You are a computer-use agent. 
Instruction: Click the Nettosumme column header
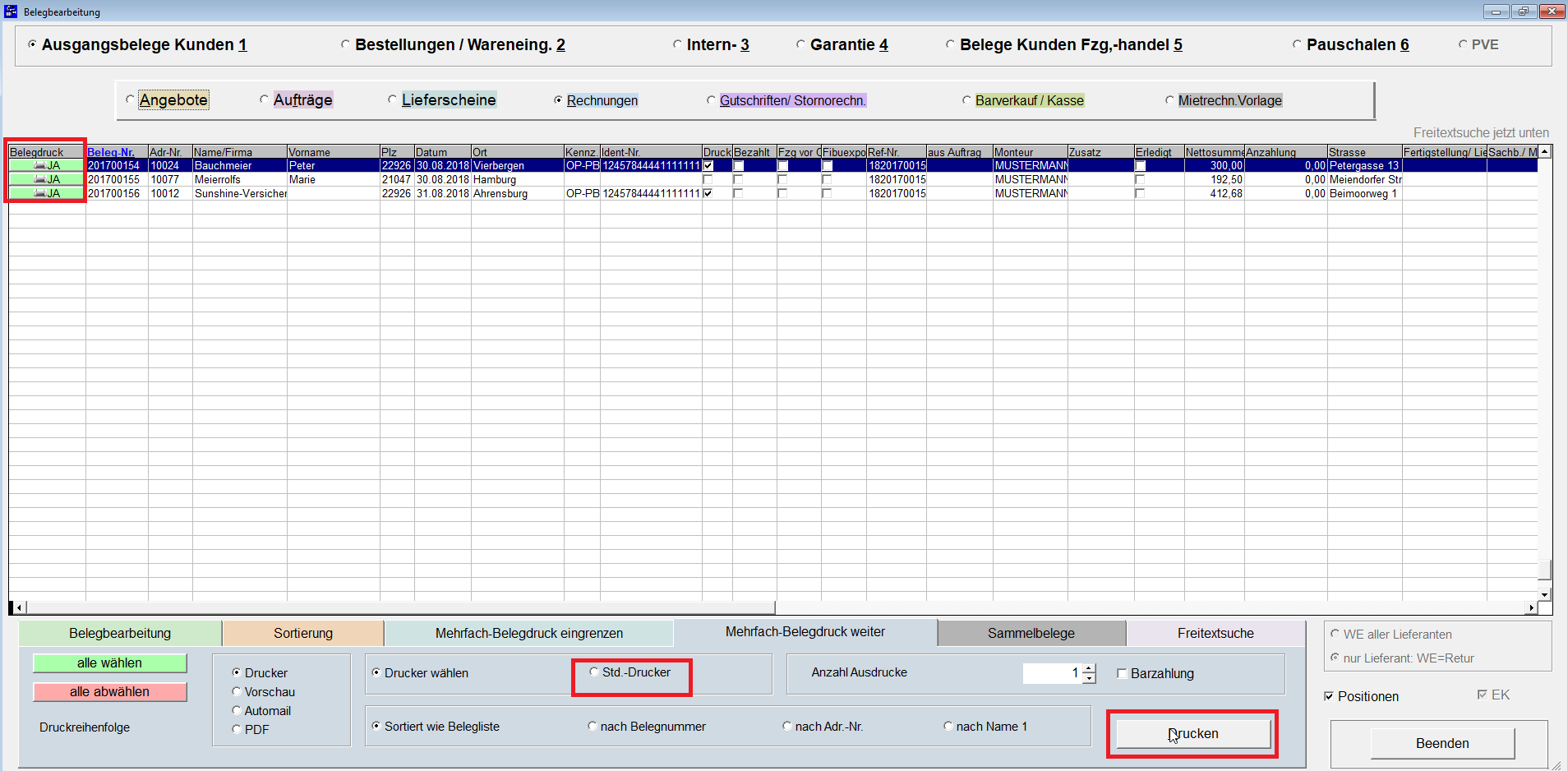pos(1215,152)
